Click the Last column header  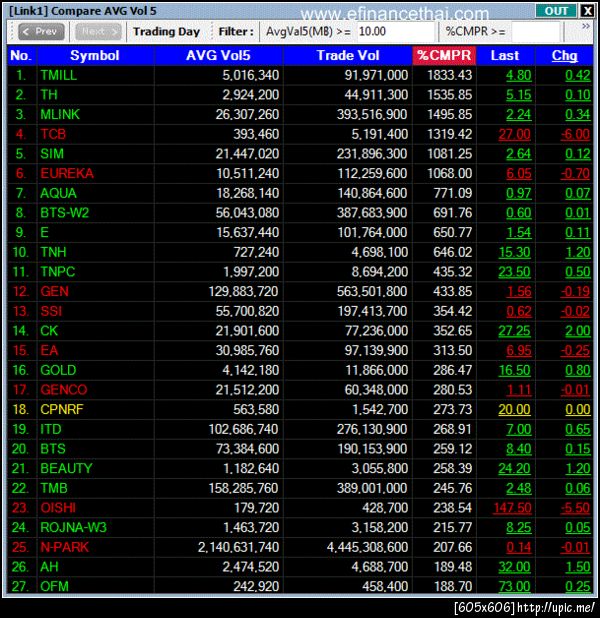tap(505, 55)
